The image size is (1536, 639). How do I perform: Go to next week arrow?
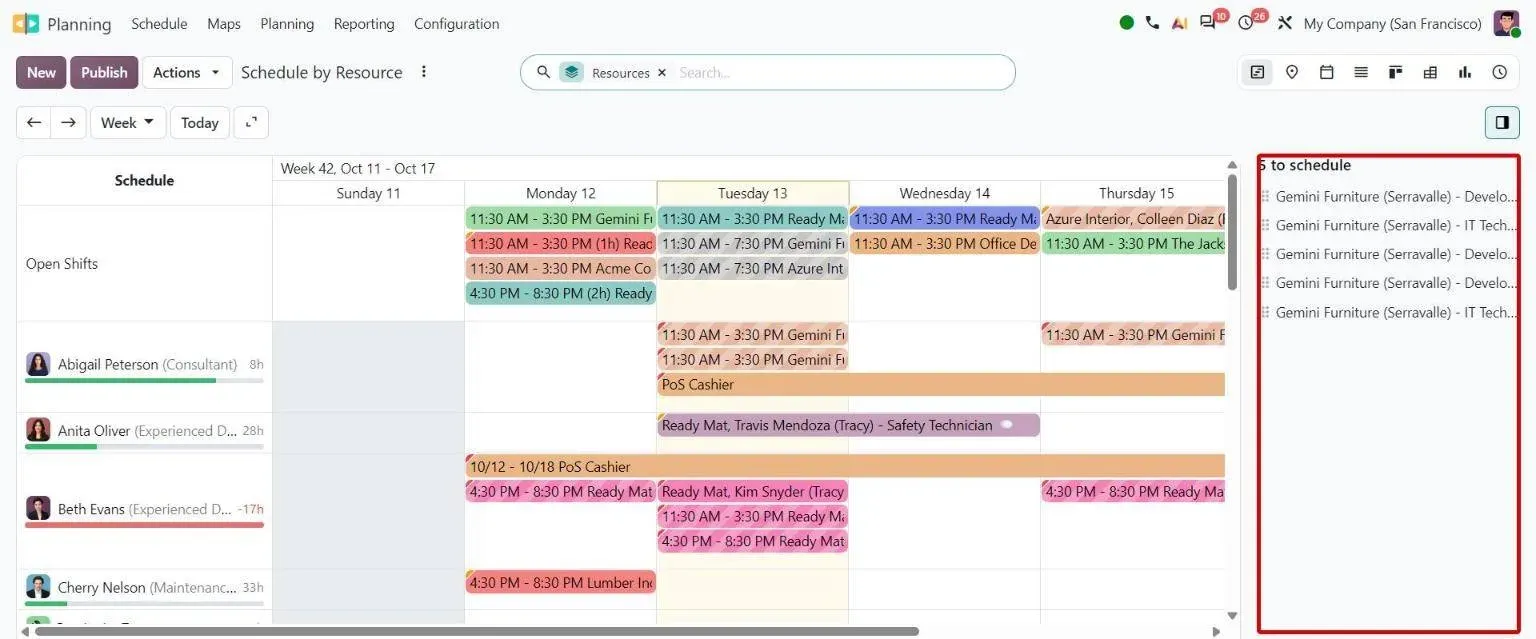[x=68, y=122]
